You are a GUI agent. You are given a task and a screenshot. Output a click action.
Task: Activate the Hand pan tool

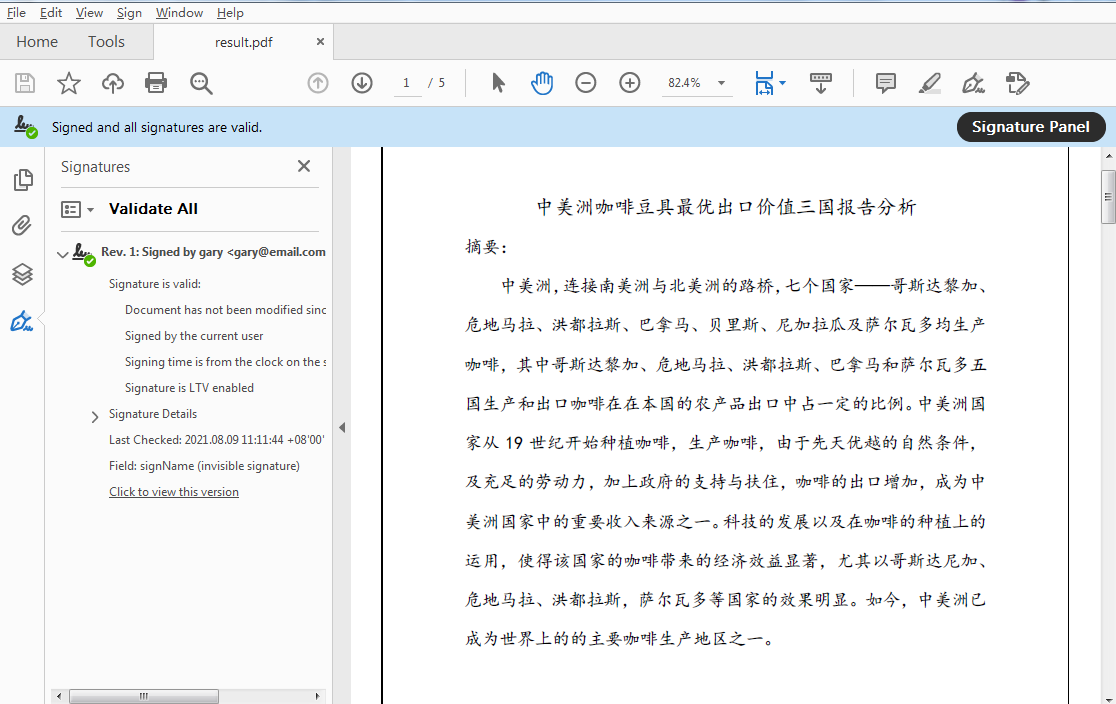(542, 83)
